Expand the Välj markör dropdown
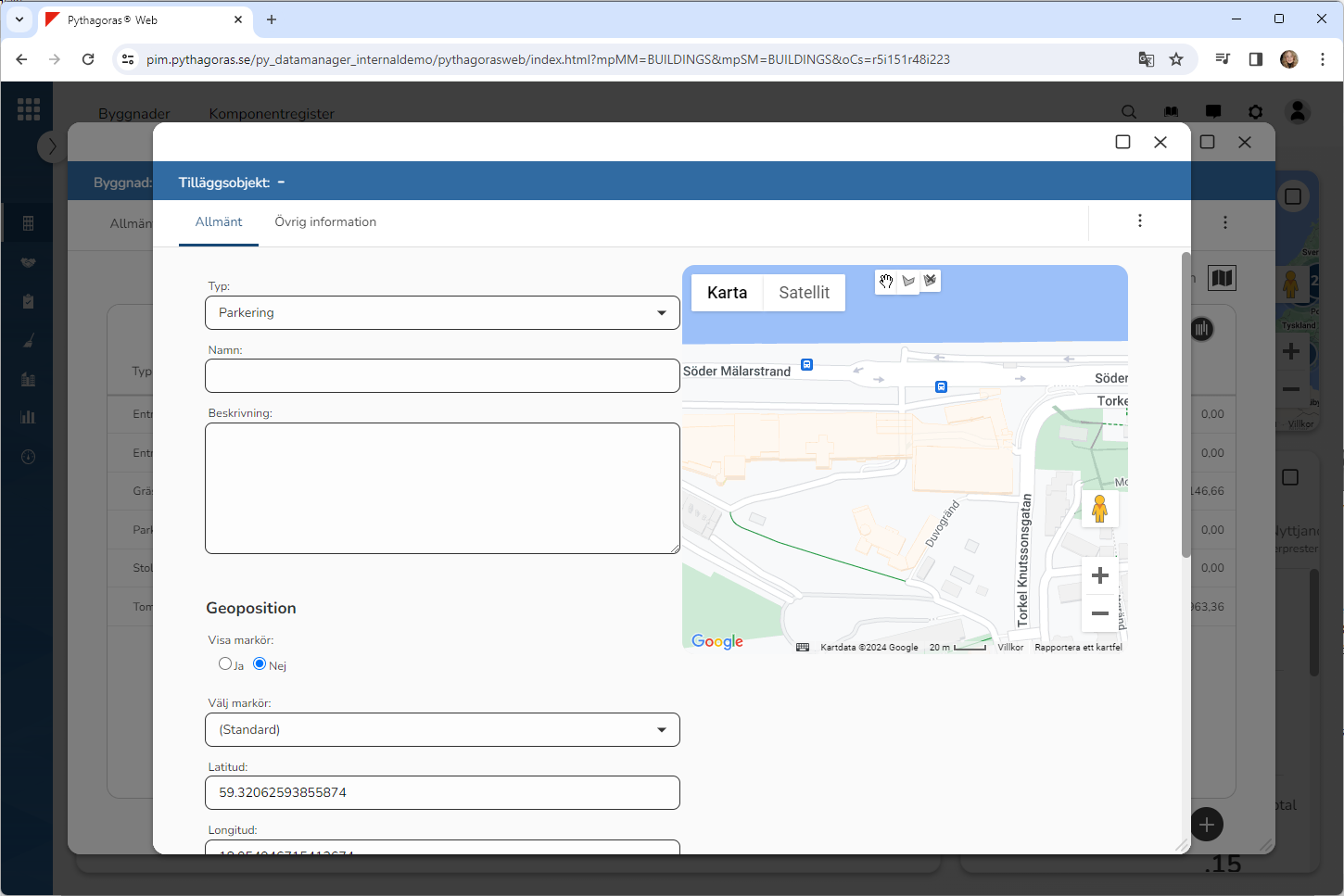The image size is (1344, 896). coord(442,730)
